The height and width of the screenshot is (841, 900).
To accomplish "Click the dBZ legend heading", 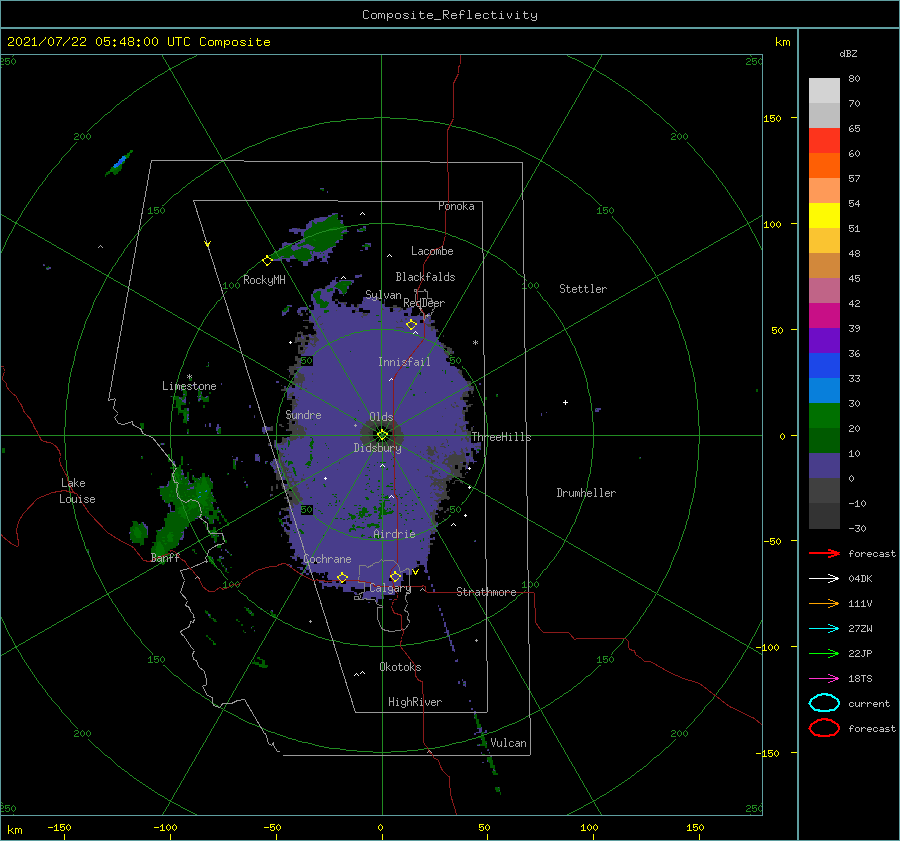I will (848, 53).
